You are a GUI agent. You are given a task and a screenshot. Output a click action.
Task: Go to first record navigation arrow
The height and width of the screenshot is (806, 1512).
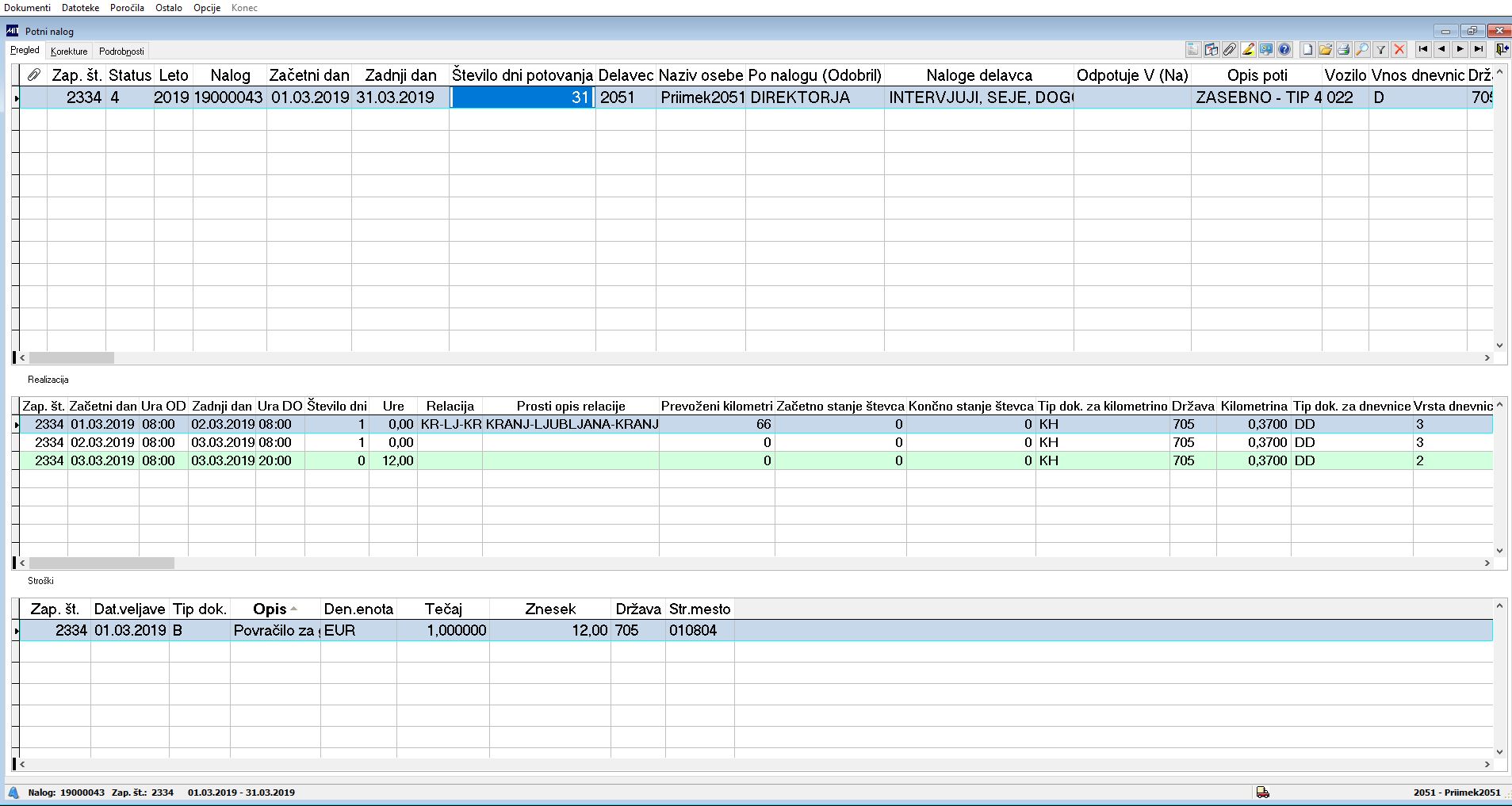(1423, 49)
